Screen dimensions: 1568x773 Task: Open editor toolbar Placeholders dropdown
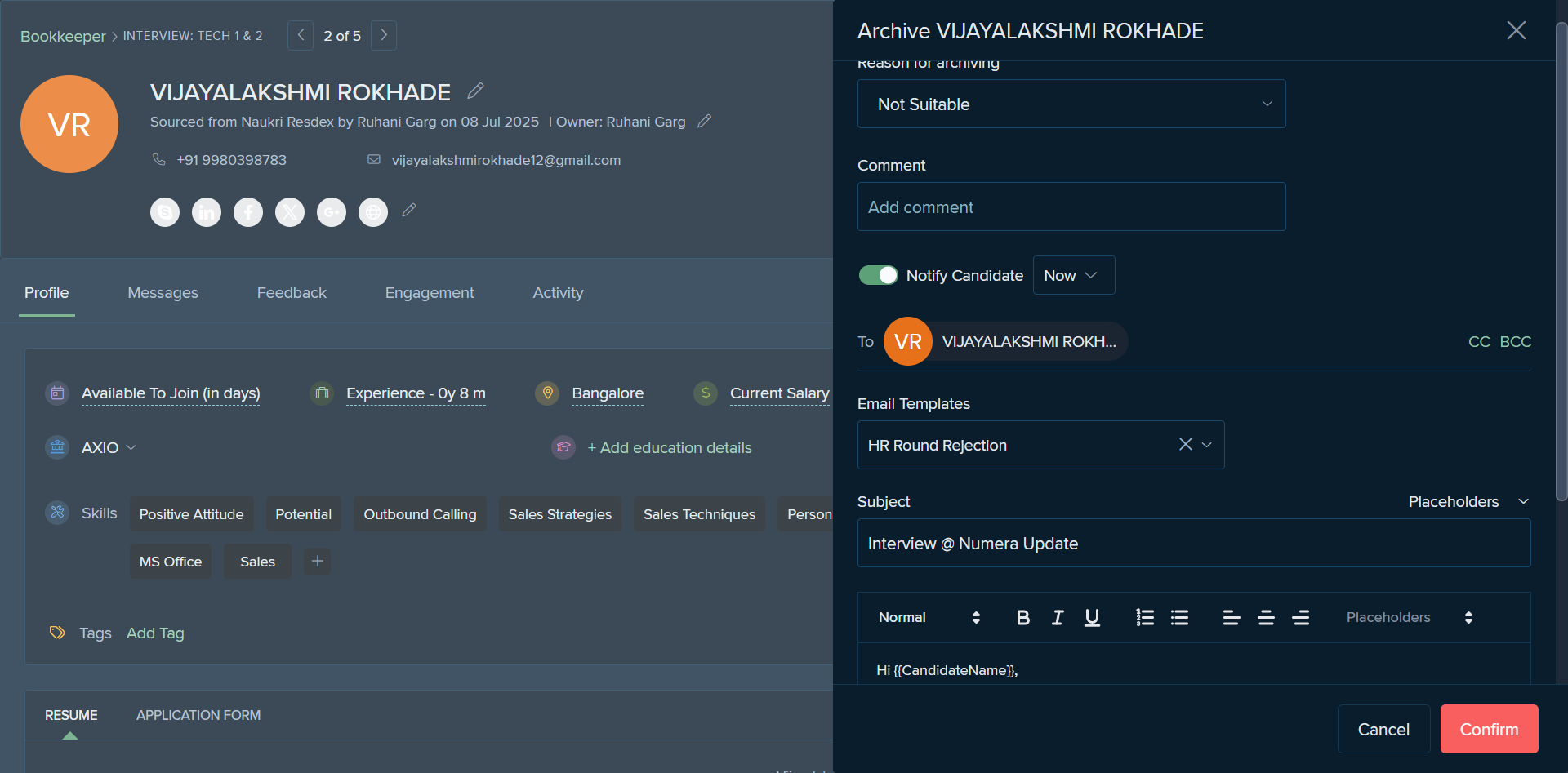[1410, 617]
